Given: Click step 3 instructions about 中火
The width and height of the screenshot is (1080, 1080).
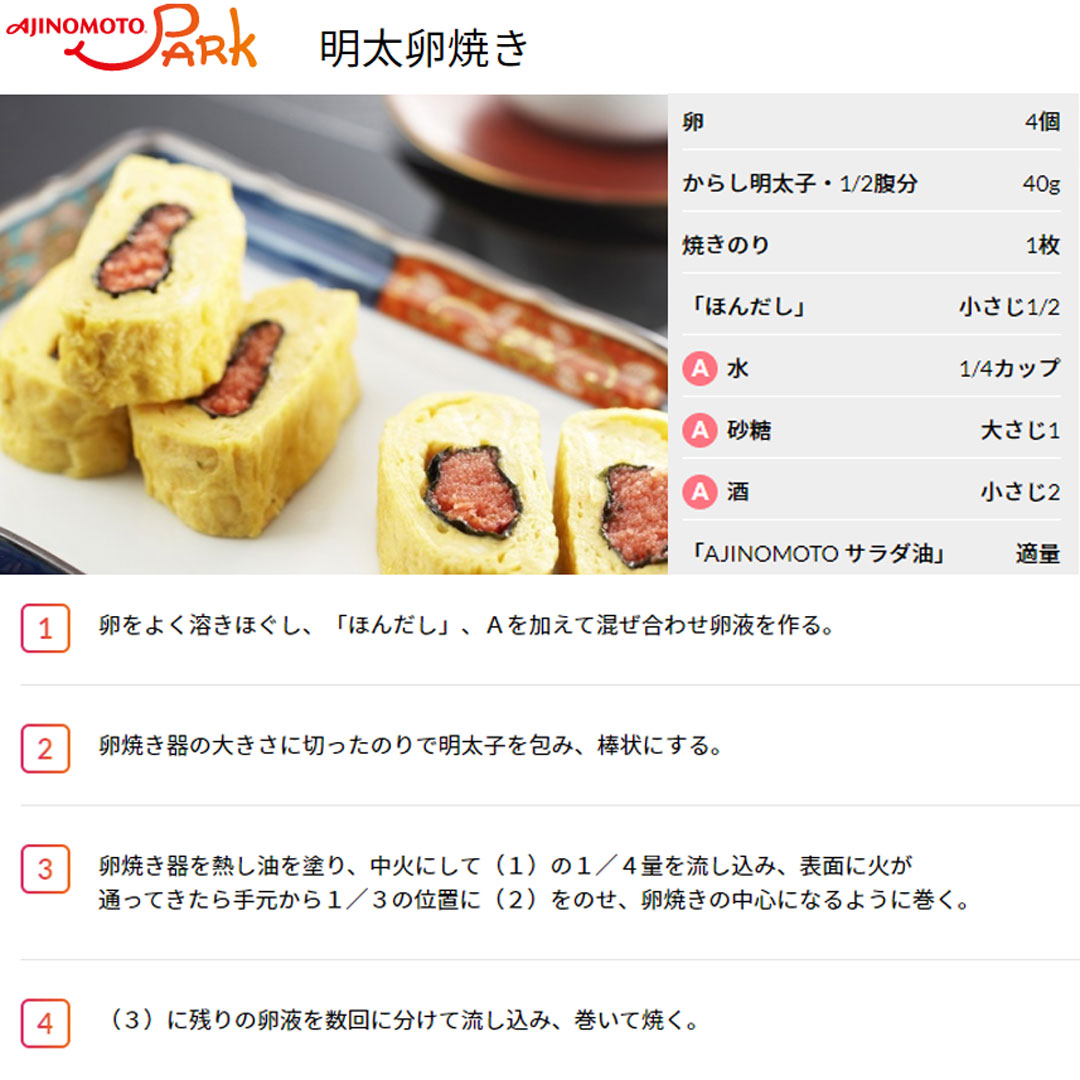Looking at the screenshot, I should (534, 882).
